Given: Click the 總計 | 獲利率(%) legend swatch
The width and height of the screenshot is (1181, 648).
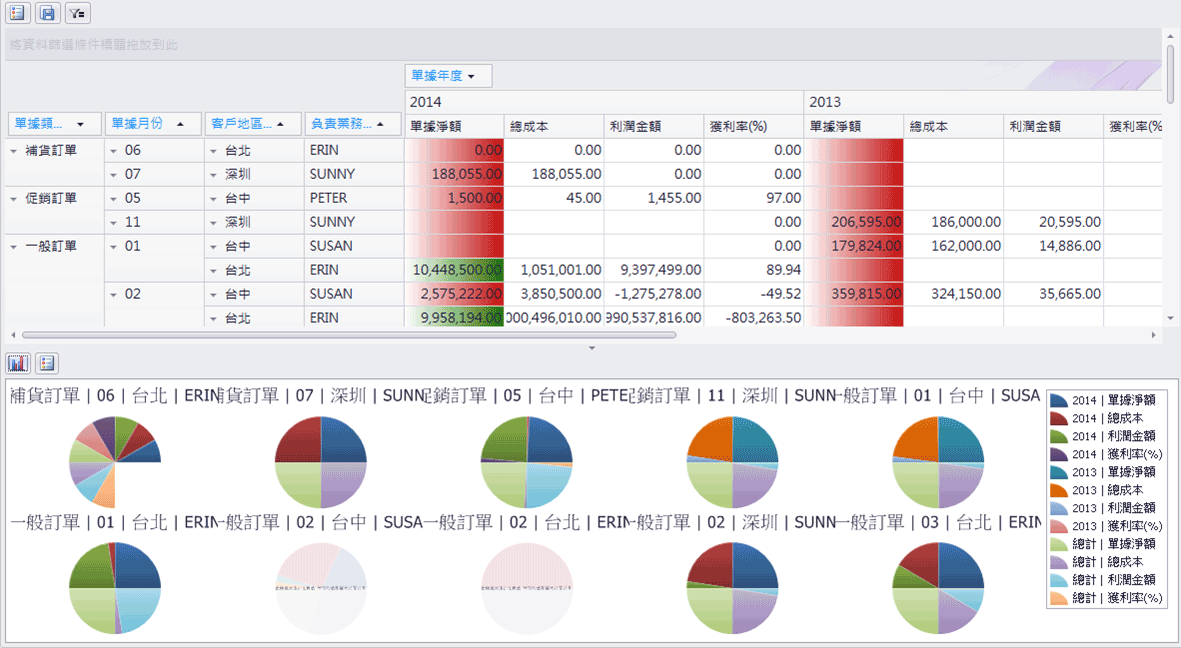Looking at the screenshot, I should point(1059,598).
